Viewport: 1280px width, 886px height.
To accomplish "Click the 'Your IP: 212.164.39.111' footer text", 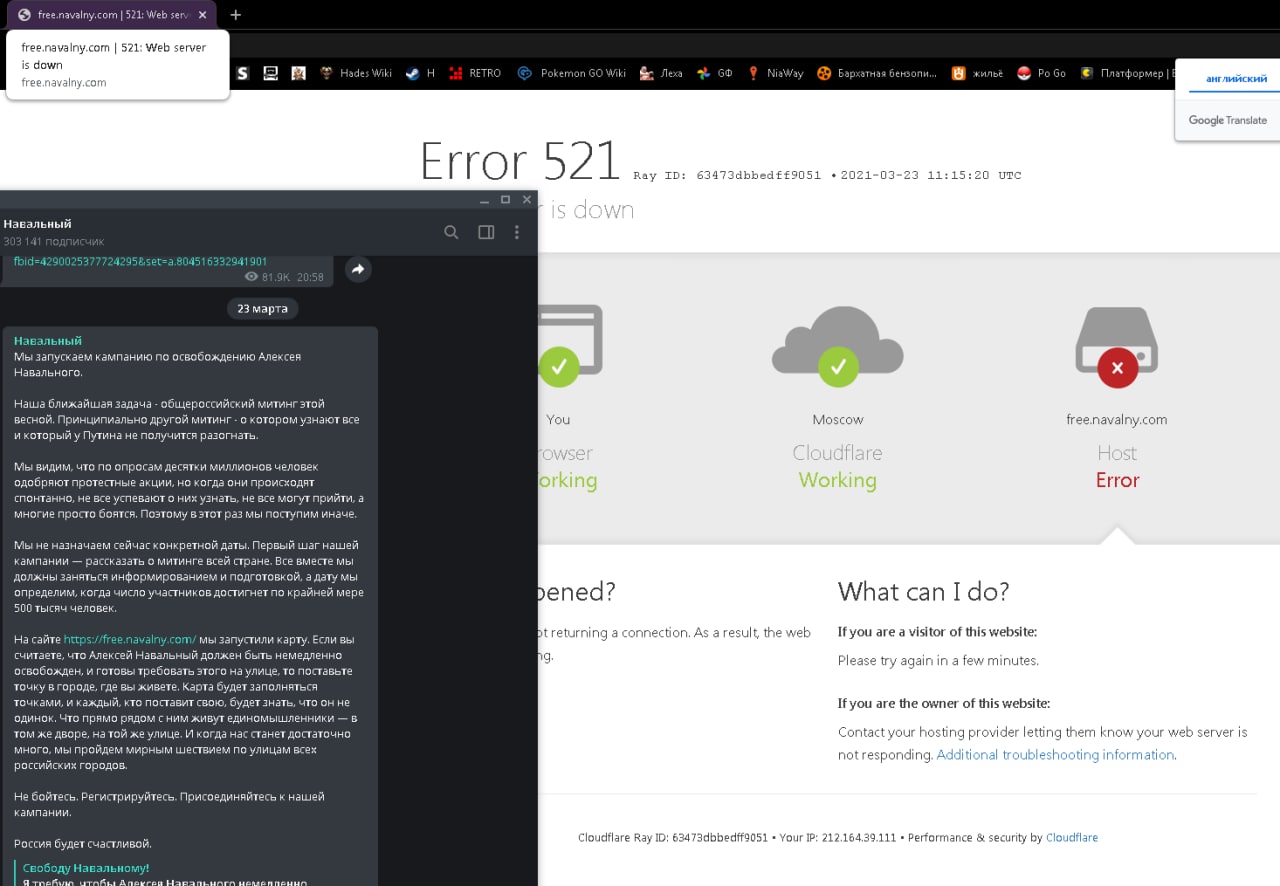I will 838,838.
